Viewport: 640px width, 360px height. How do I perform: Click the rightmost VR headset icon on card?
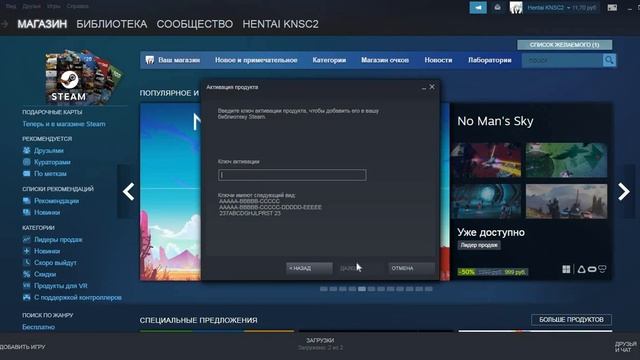602,269
